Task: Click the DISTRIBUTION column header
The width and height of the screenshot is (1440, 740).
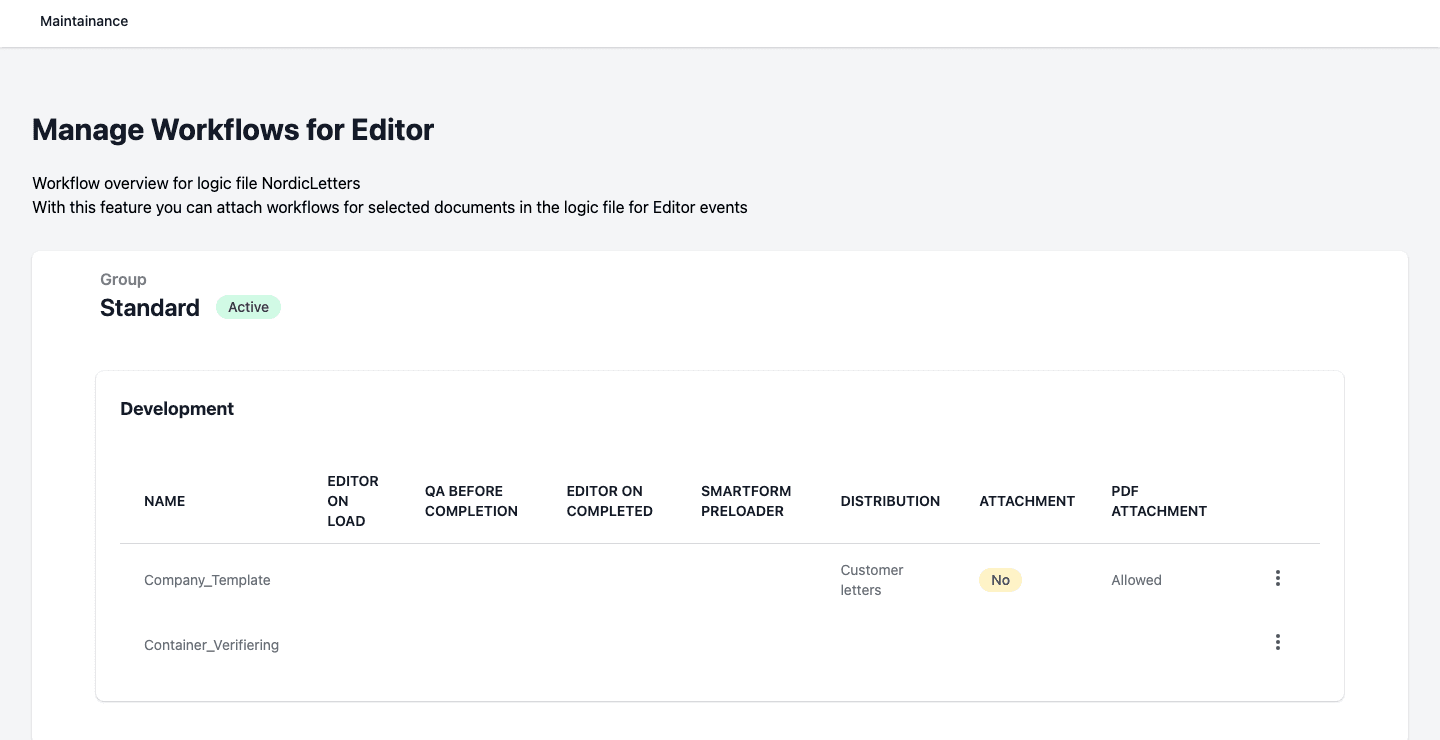Action: pos(890,501)
